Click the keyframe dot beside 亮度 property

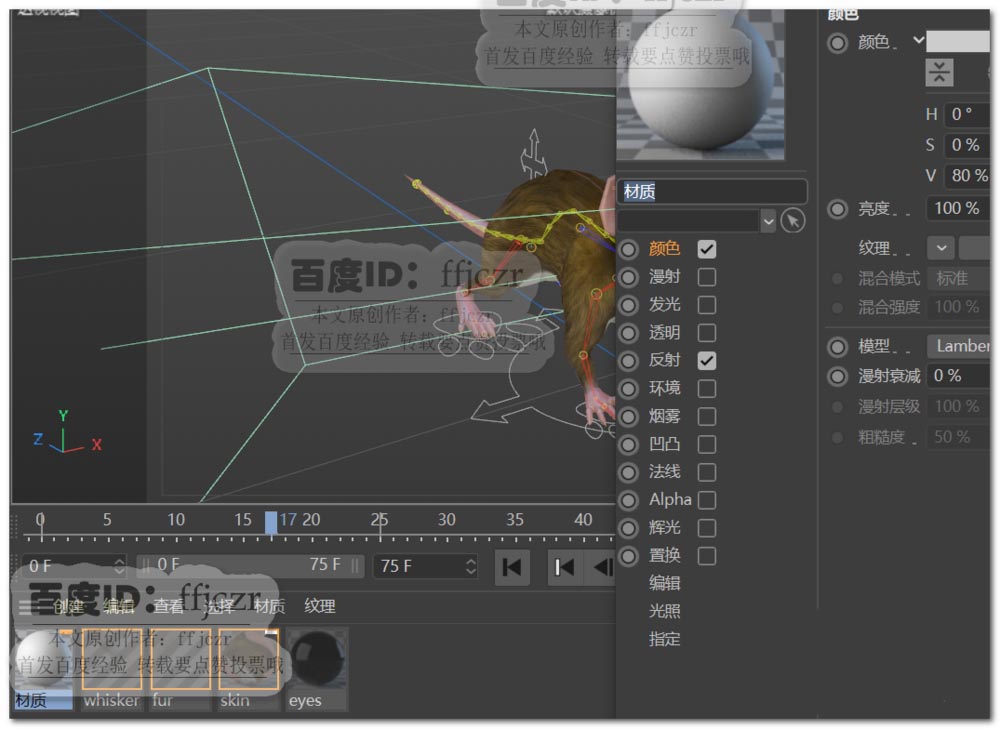coord(837,209)
